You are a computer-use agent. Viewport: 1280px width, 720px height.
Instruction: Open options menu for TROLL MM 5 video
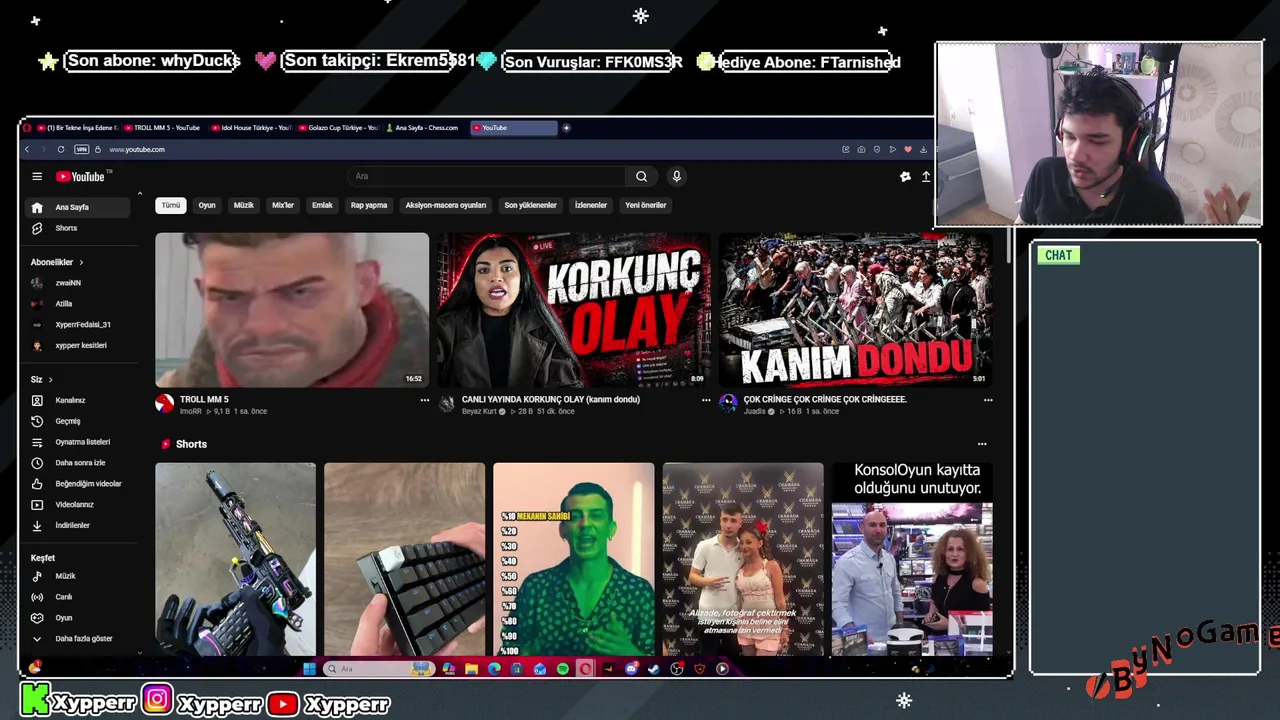(424, 400)
